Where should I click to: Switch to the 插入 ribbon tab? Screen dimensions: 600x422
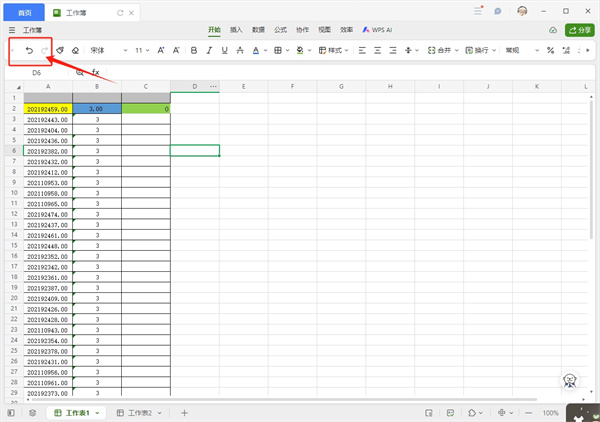pyautogui.click(x=236, y=30)
